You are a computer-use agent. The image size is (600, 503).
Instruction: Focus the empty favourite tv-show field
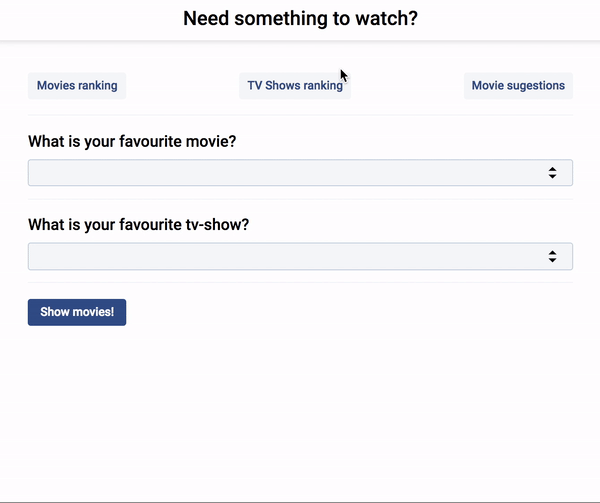pos(300,256)
